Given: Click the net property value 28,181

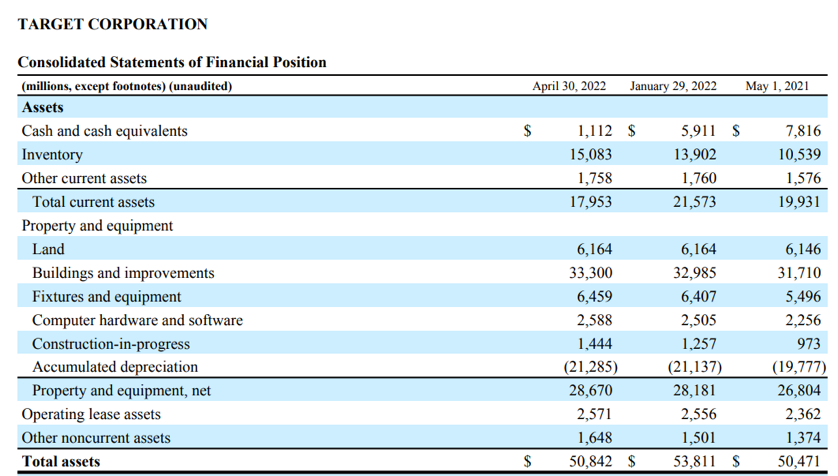Looking at the screenshot, I should pos(695,391).
